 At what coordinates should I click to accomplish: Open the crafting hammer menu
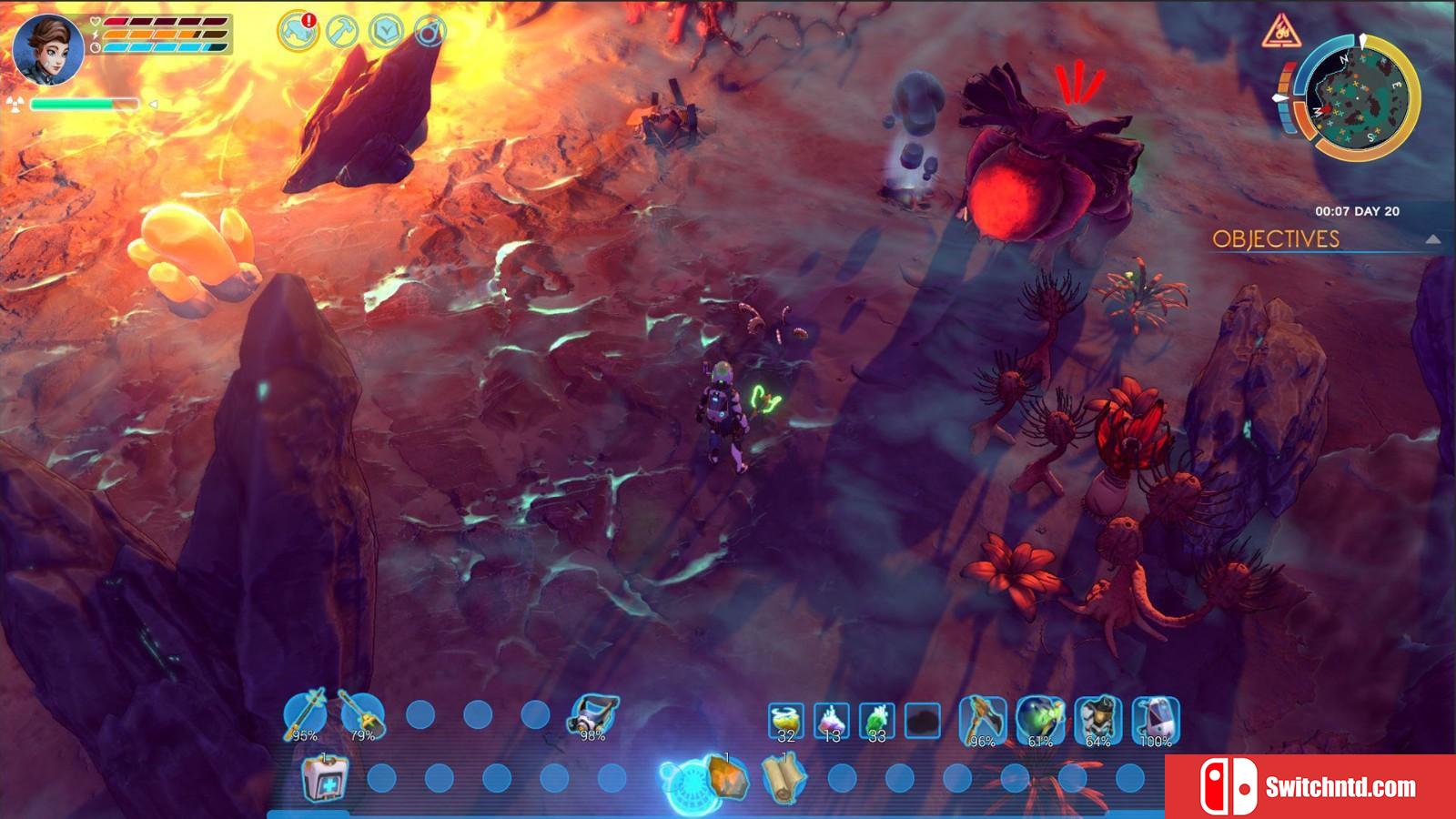point(343,31)
